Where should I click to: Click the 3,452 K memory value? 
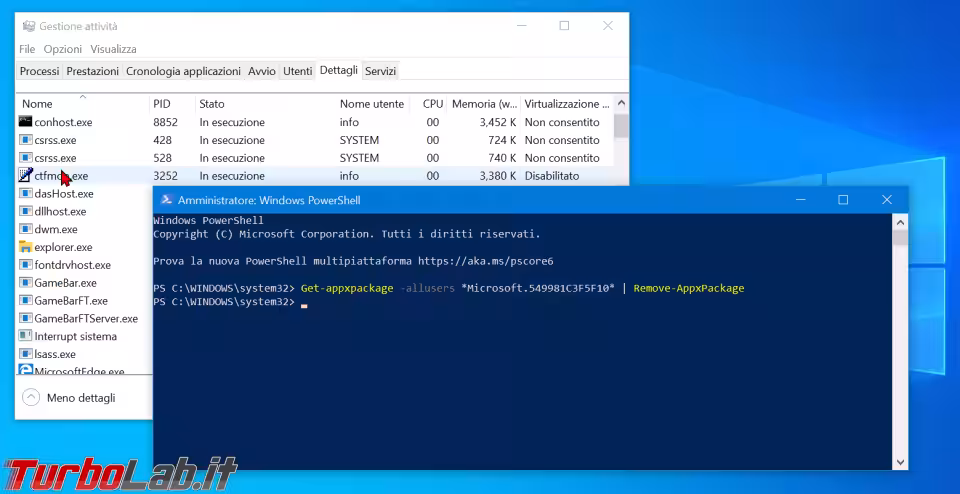(x=498, y=122)
